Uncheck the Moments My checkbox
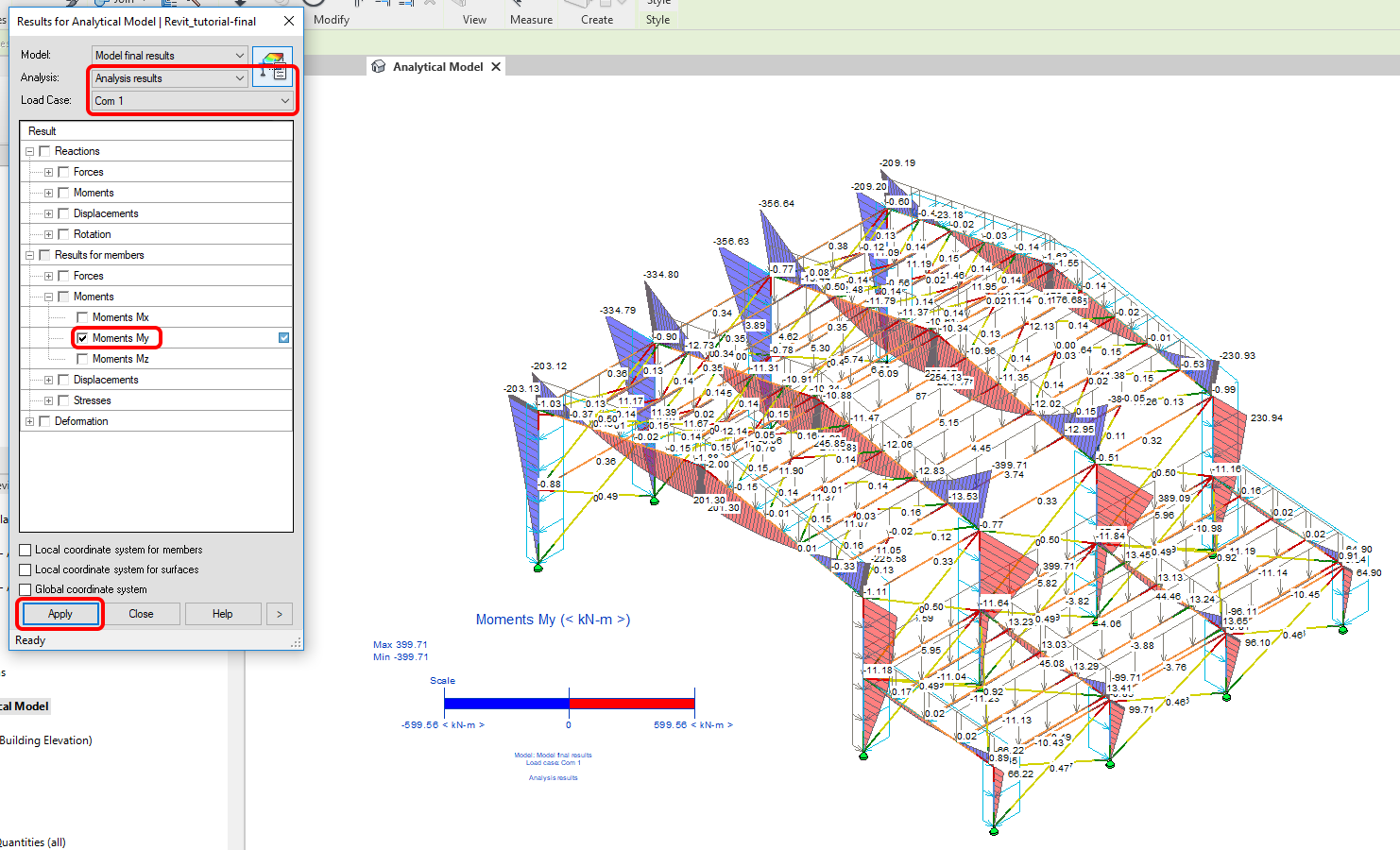Viewport: 1400px width, 850px height. 82,338
